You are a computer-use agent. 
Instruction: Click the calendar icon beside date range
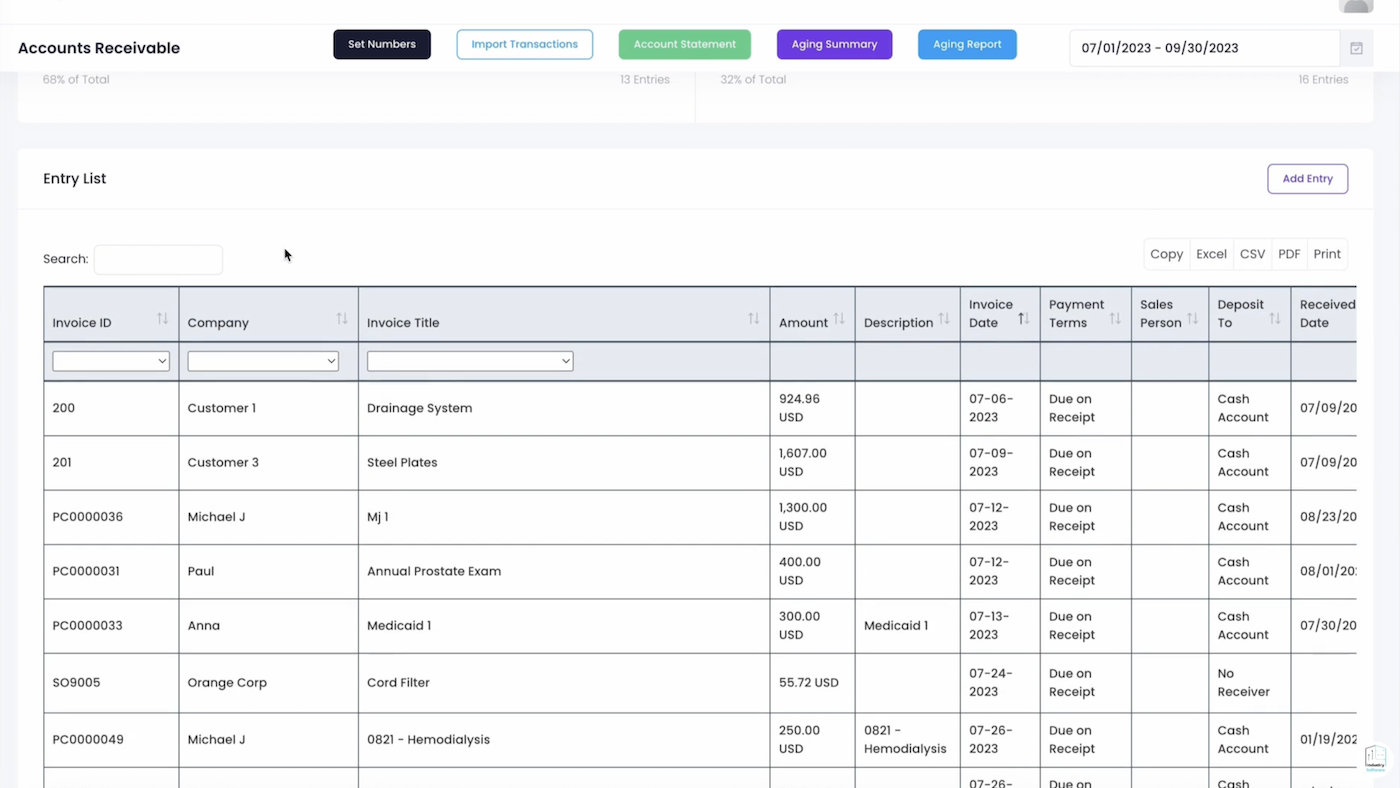[1356, 48]
